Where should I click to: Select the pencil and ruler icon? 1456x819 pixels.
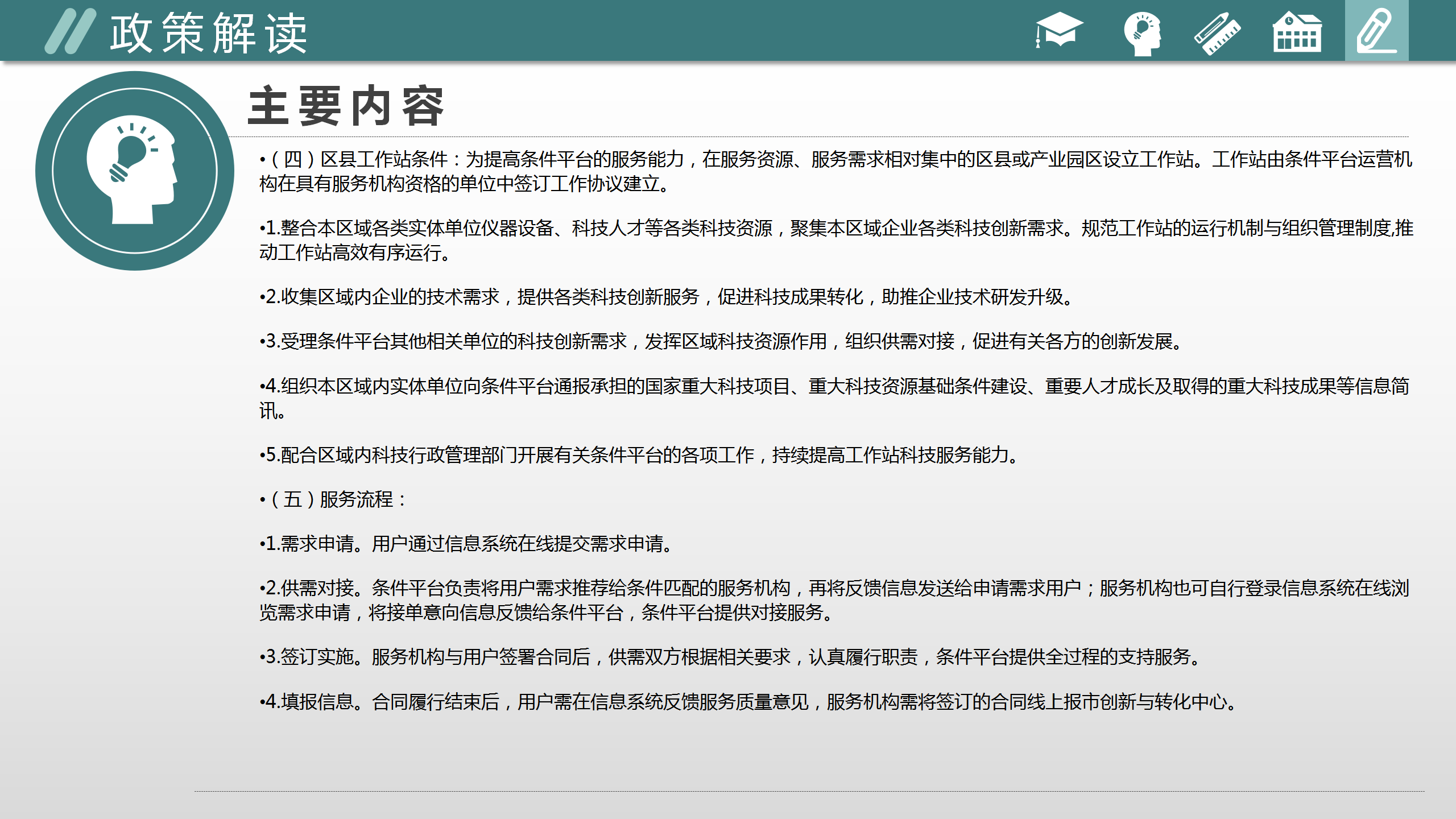(1217, 34)
